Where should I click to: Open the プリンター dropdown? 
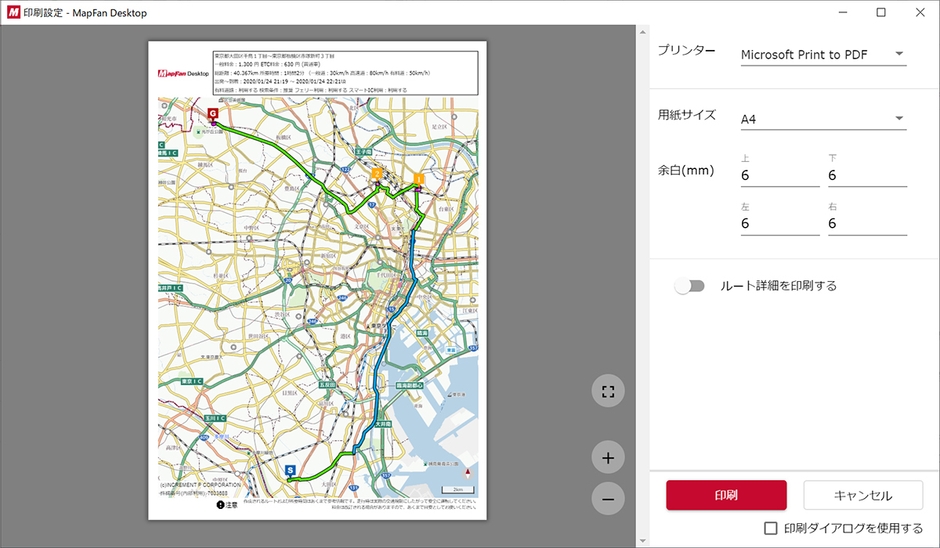(x=822, y=54)
